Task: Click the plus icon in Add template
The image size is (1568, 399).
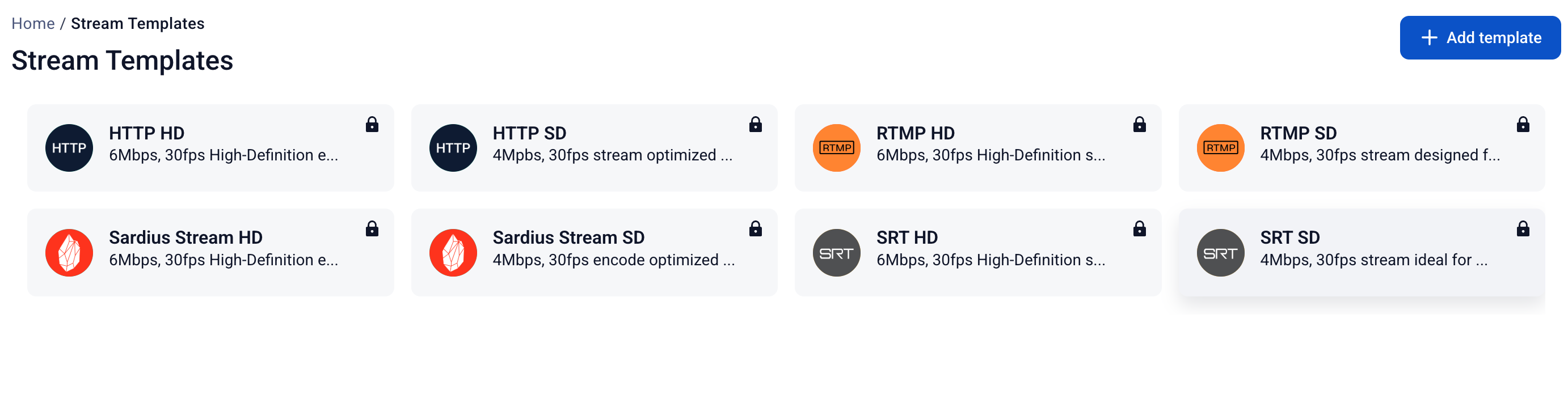Action: (x=1428, y=38)
